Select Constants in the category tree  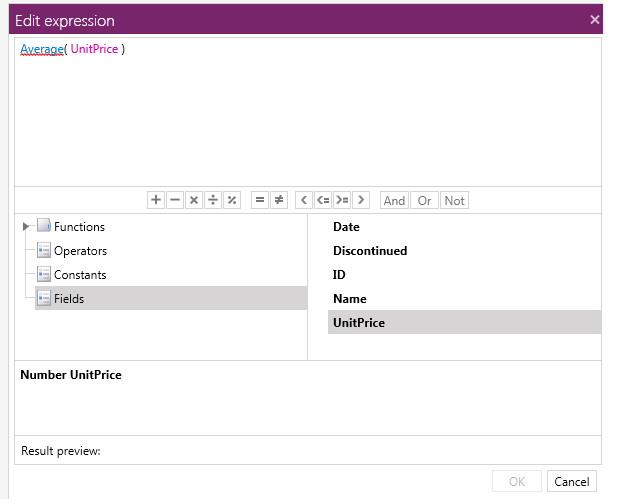(80, 275)
